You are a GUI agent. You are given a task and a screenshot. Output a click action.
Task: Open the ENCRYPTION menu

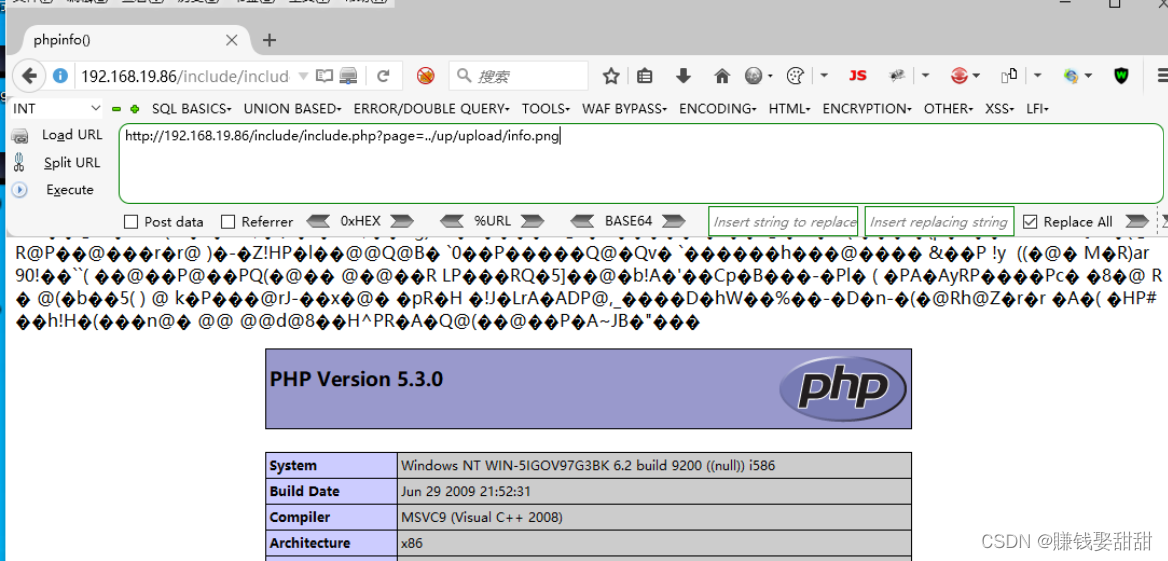pyautogui.click(x=867, y=109)
